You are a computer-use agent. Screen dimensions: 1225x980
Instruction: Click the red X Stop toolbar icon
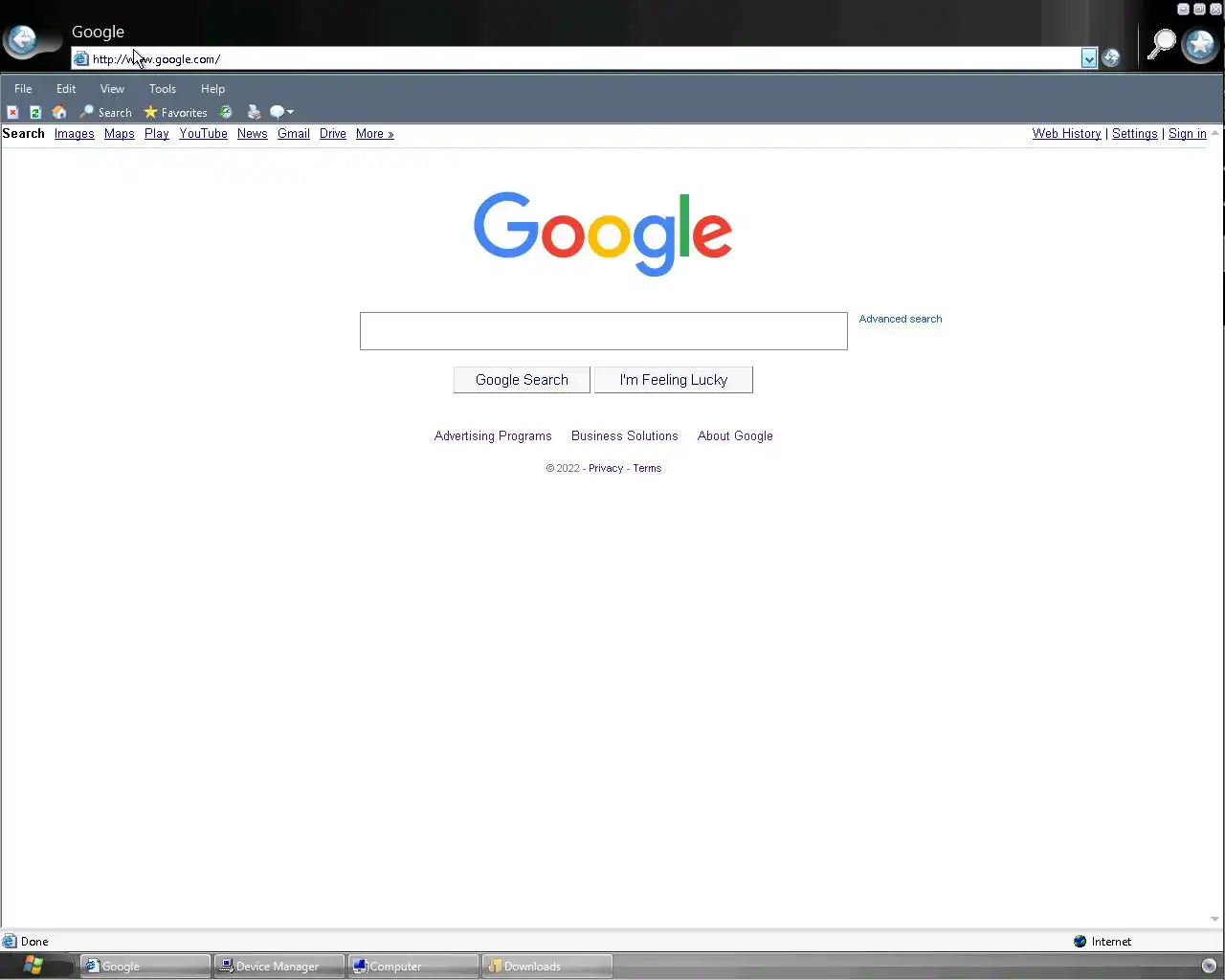(x=12, y=112)
